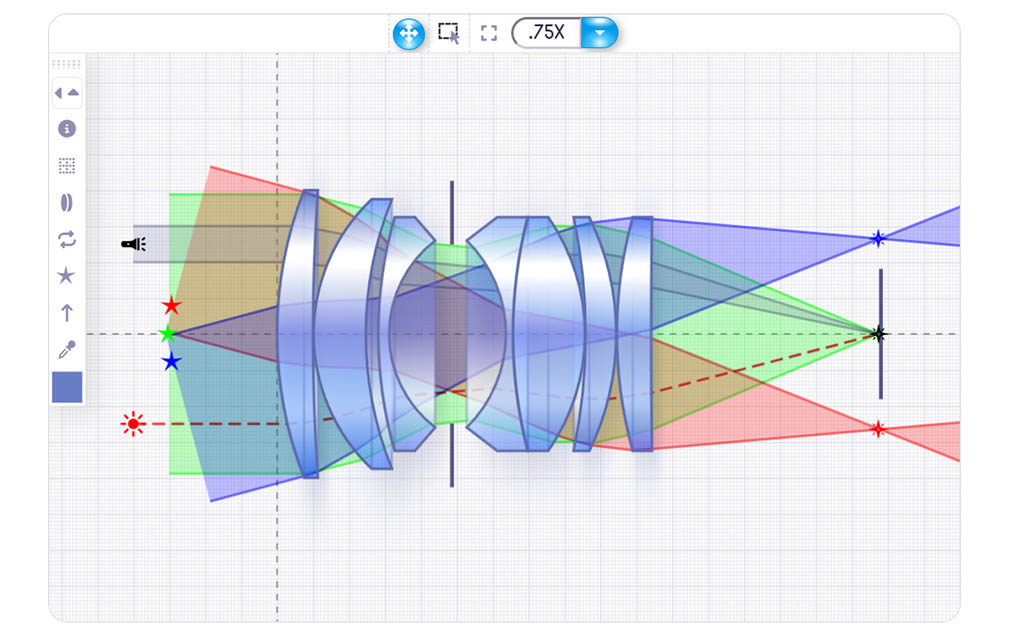Viewport: 1024px width, 640px height.
Task: Open the zoom level dropdown arrow
Action: pyautogui.click(x=599, y=33)
